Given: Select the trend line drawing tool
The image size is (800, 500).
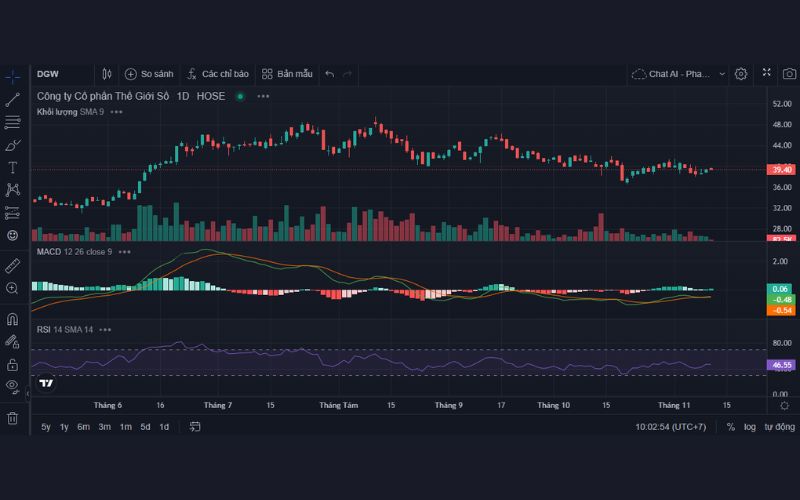Looking at the screenshot, I should [x=13, y=99].
